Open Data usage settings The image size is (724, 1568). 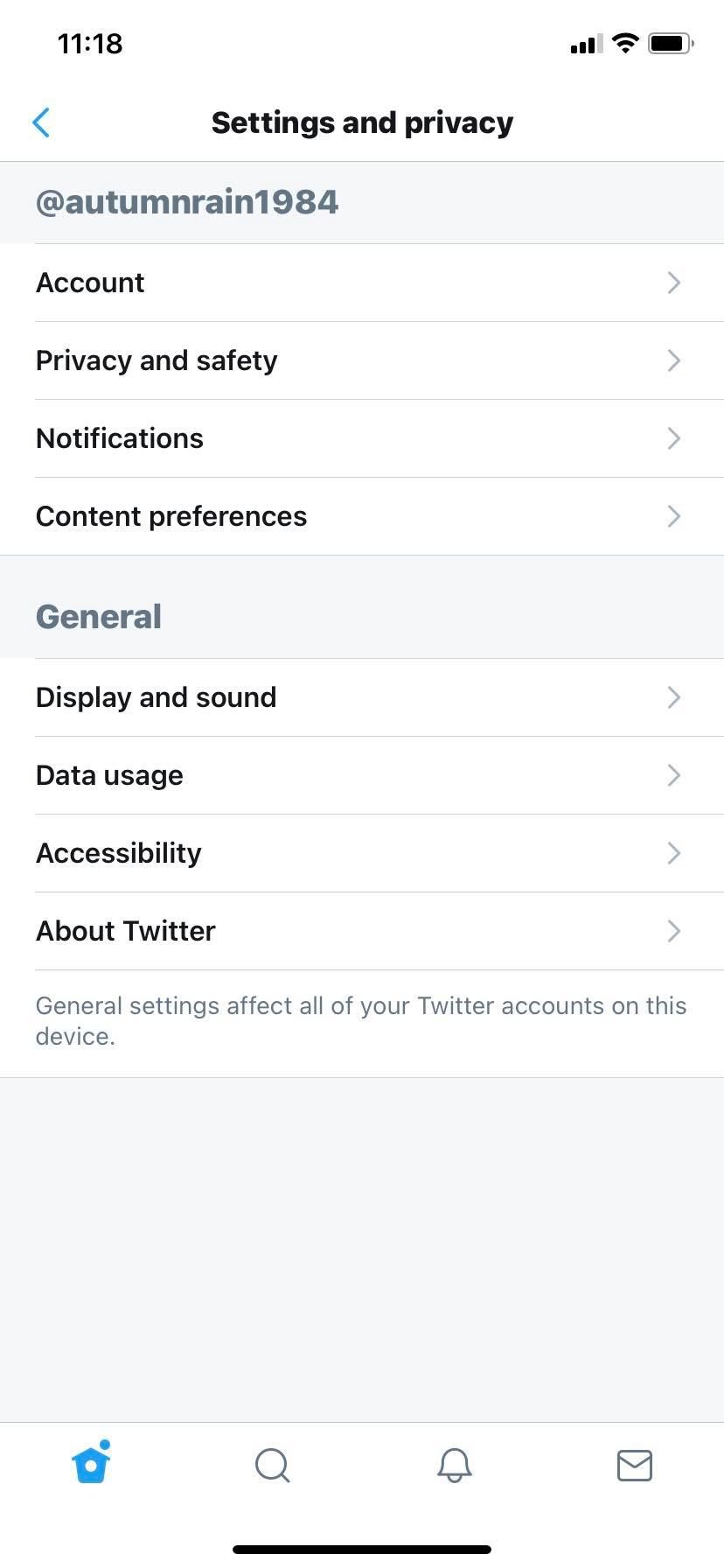click(362, 775)
